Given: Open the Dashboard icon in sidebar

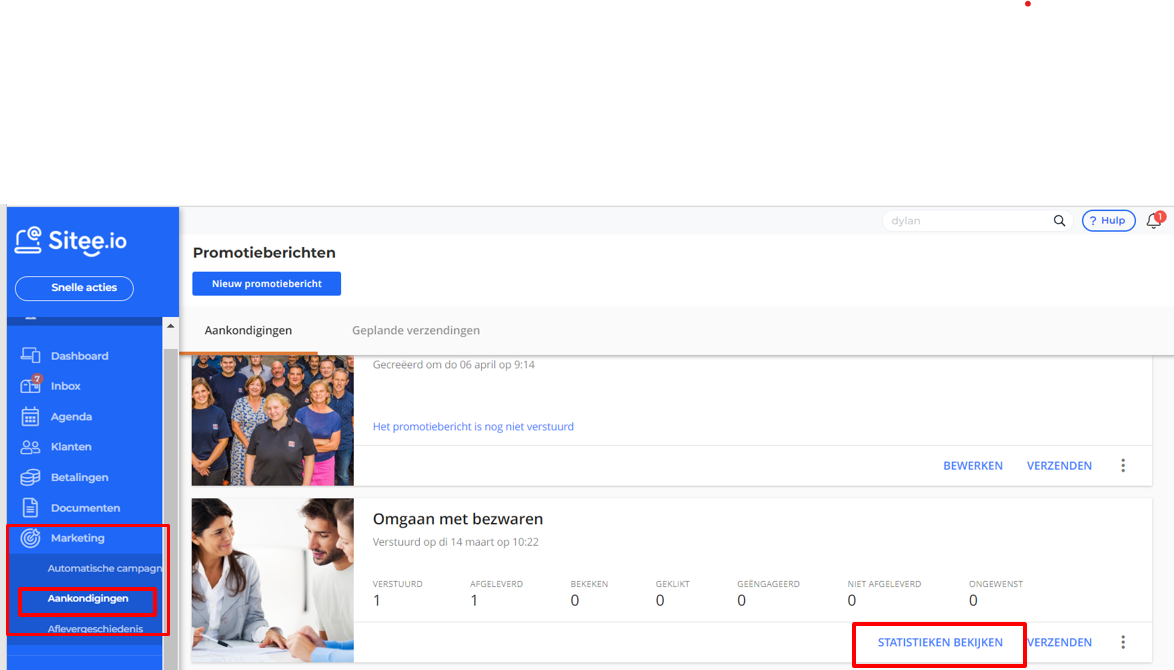Looking at the screenshot, I should coord(30,355).
